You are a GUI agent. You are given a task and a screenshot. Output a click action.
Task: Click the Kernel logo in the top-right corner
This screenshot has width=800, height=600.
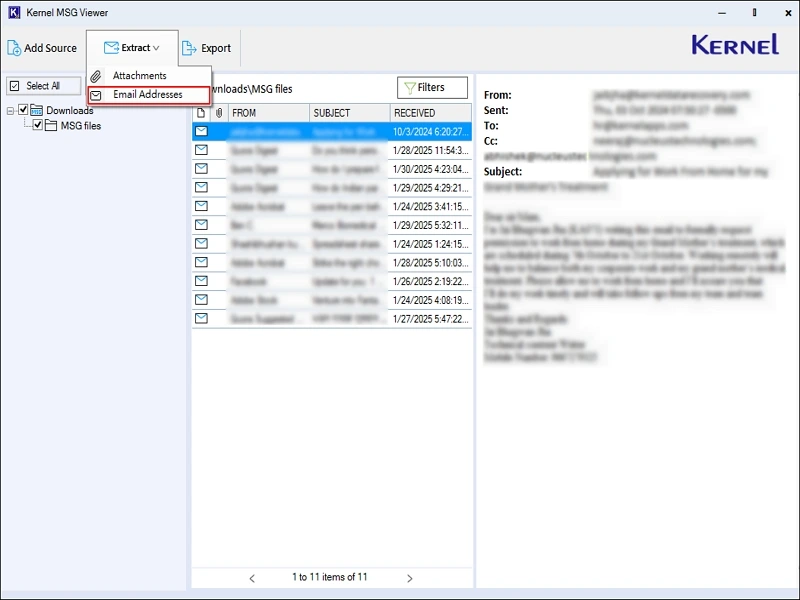point(733,44)
